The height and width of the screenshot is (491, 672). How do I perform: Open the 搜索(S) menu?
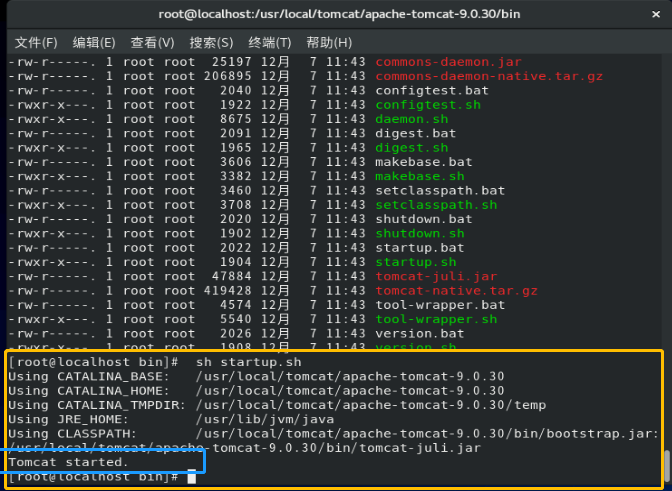(x=211, y=42)
